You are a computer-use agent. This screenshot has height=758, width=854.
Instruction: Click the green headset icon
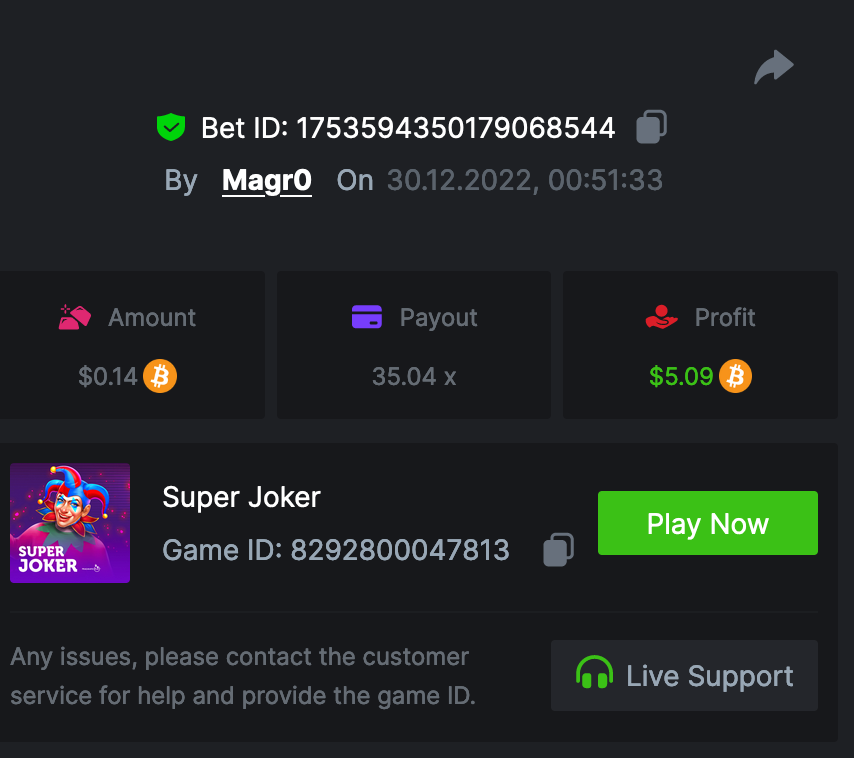595,675
